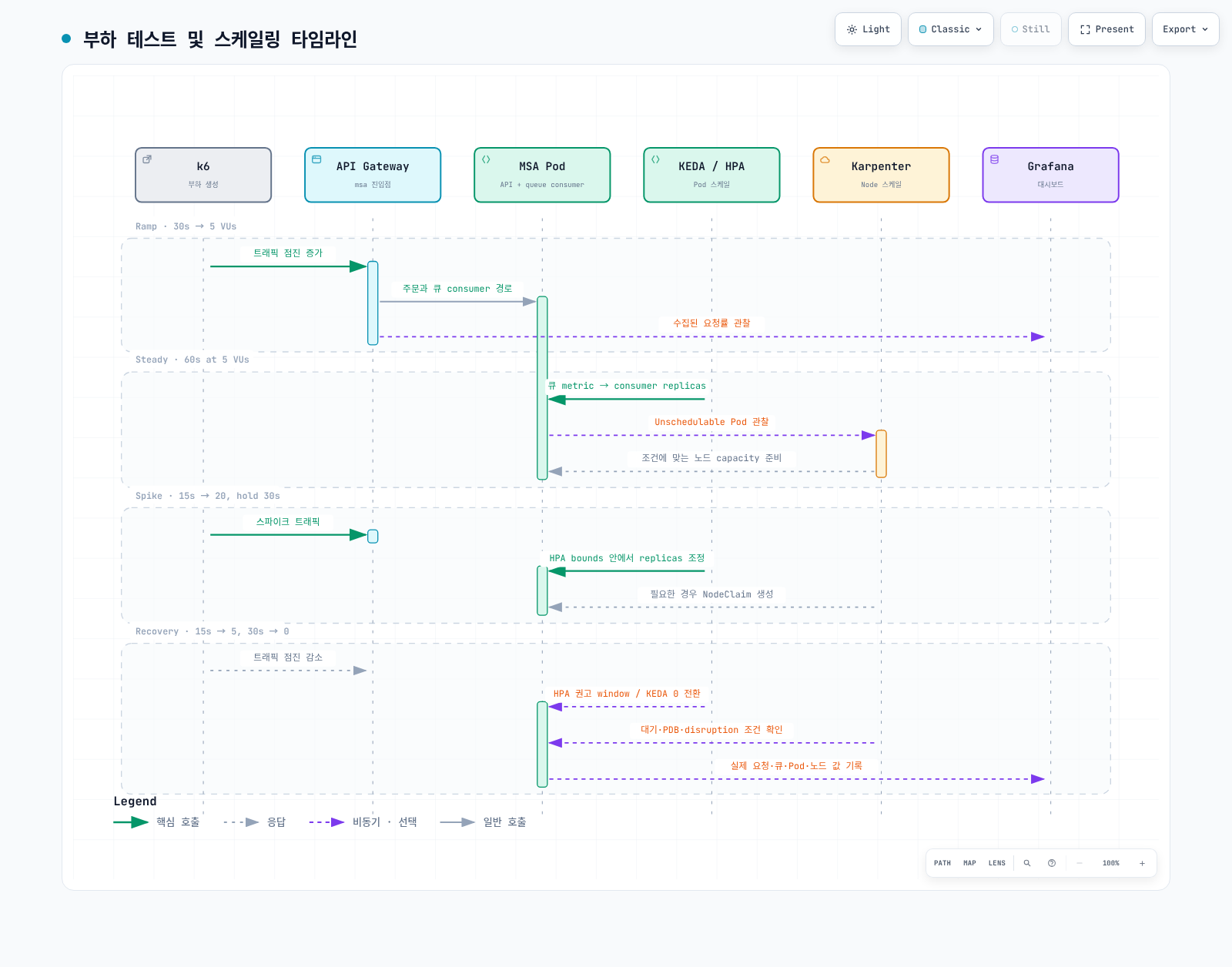Toggle the LENS view mode
This screenshot has width=1232, height=967.
click(x=996, y=863)
